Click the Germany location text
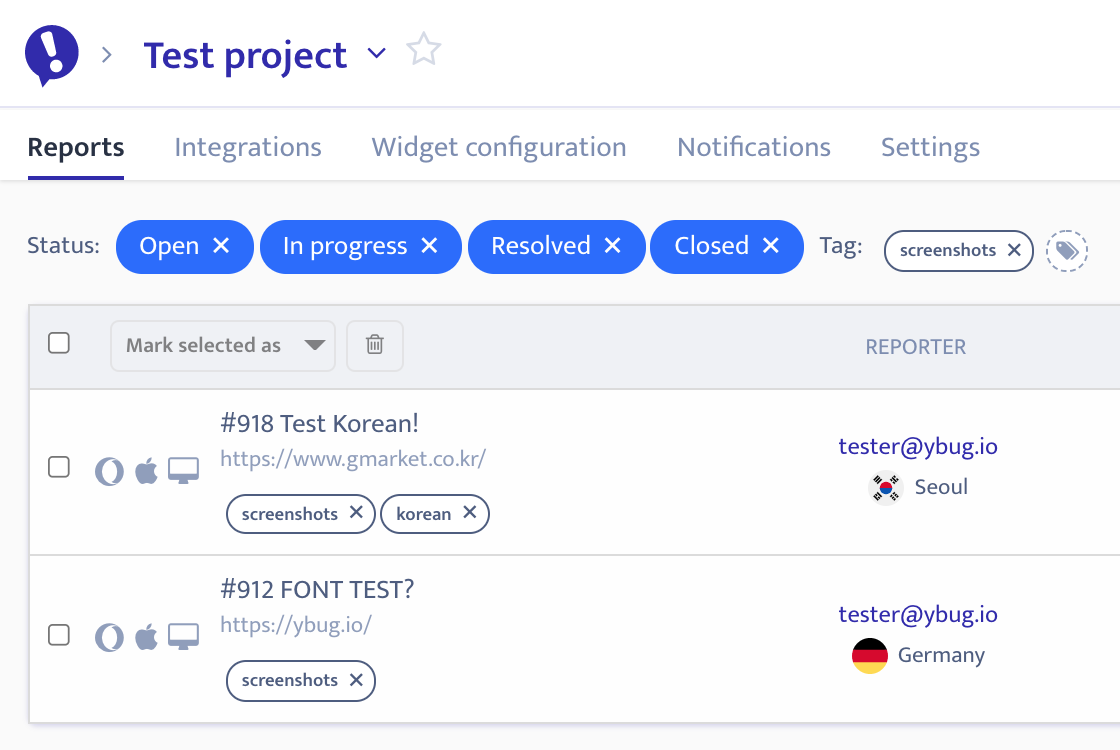Image resolution: width=1120 pixels, height=750 pixels. pyautogui.click(x=941, y=655)
